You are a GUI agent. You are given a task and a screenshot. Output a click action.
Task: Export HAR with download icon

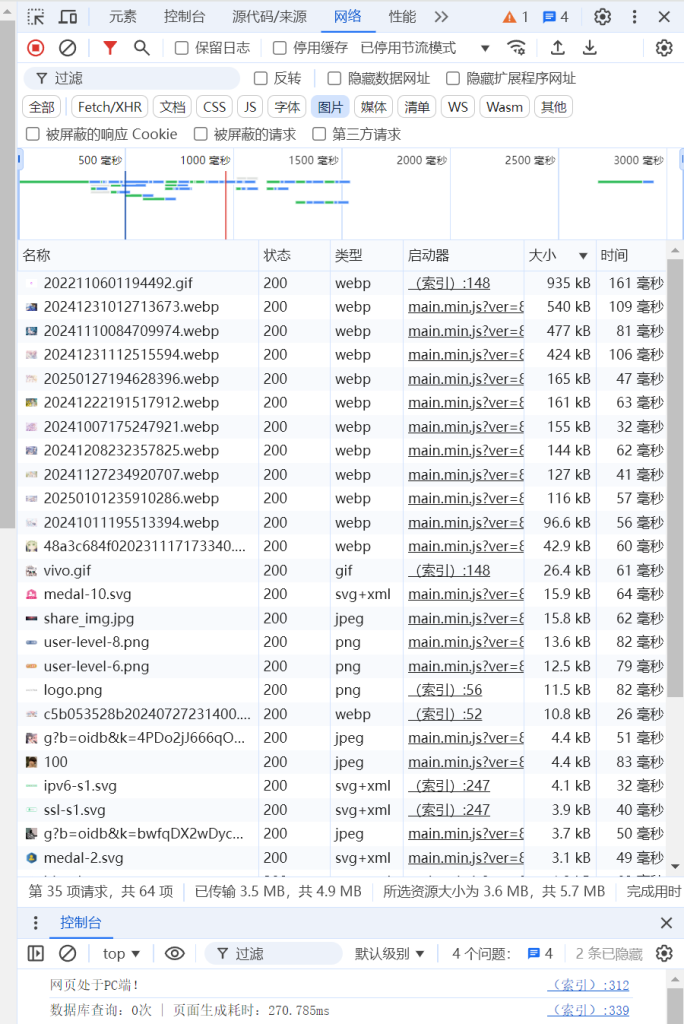[x=590, y=48]
